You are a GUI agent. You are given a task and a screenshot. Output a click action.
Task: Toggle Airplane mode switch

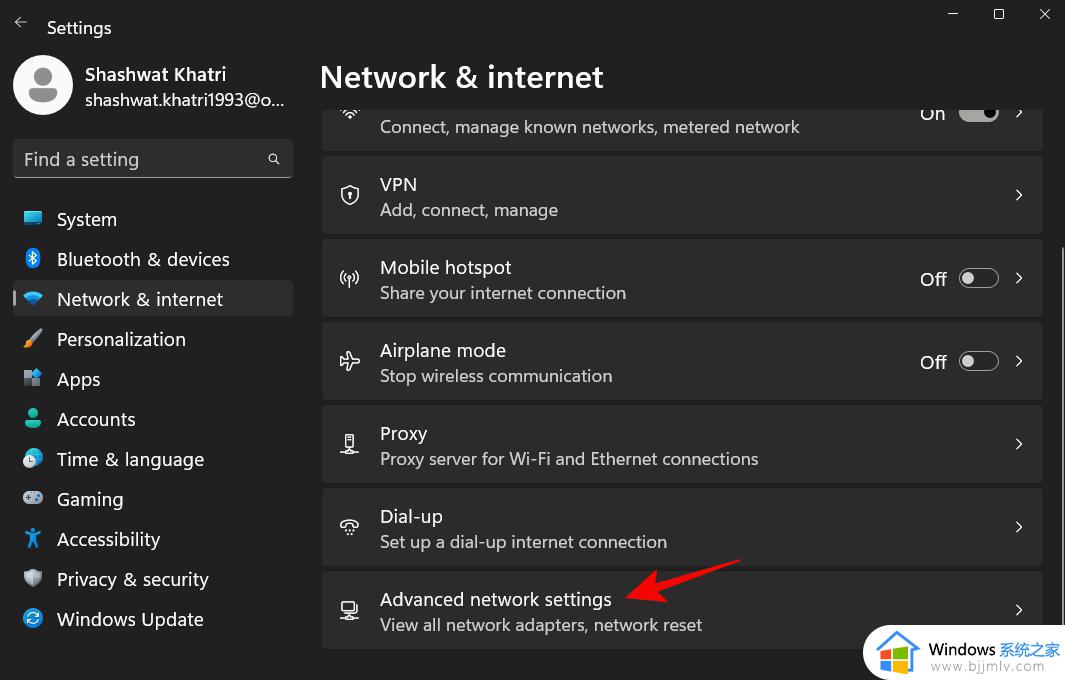(x=978, y=361)
